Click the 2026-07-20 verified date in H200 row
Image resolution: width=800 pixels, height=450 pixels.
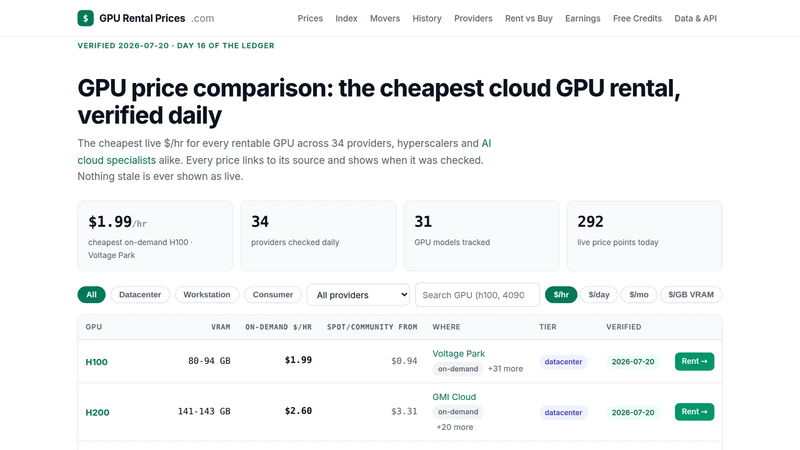[633, 412]
